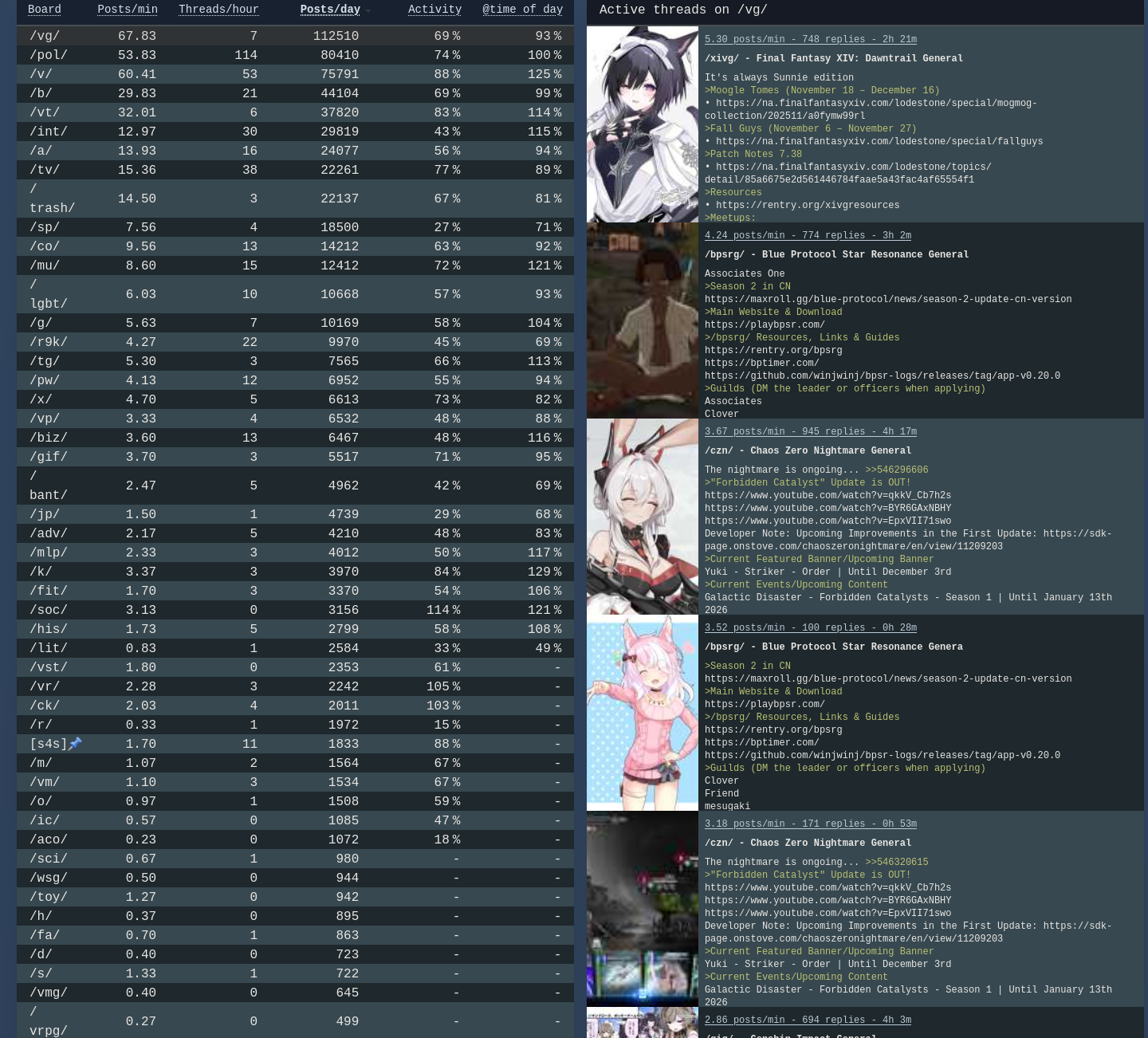Select the /b/ board row
Screen dimensions: 1148x1038
click(x=295, y=93)
